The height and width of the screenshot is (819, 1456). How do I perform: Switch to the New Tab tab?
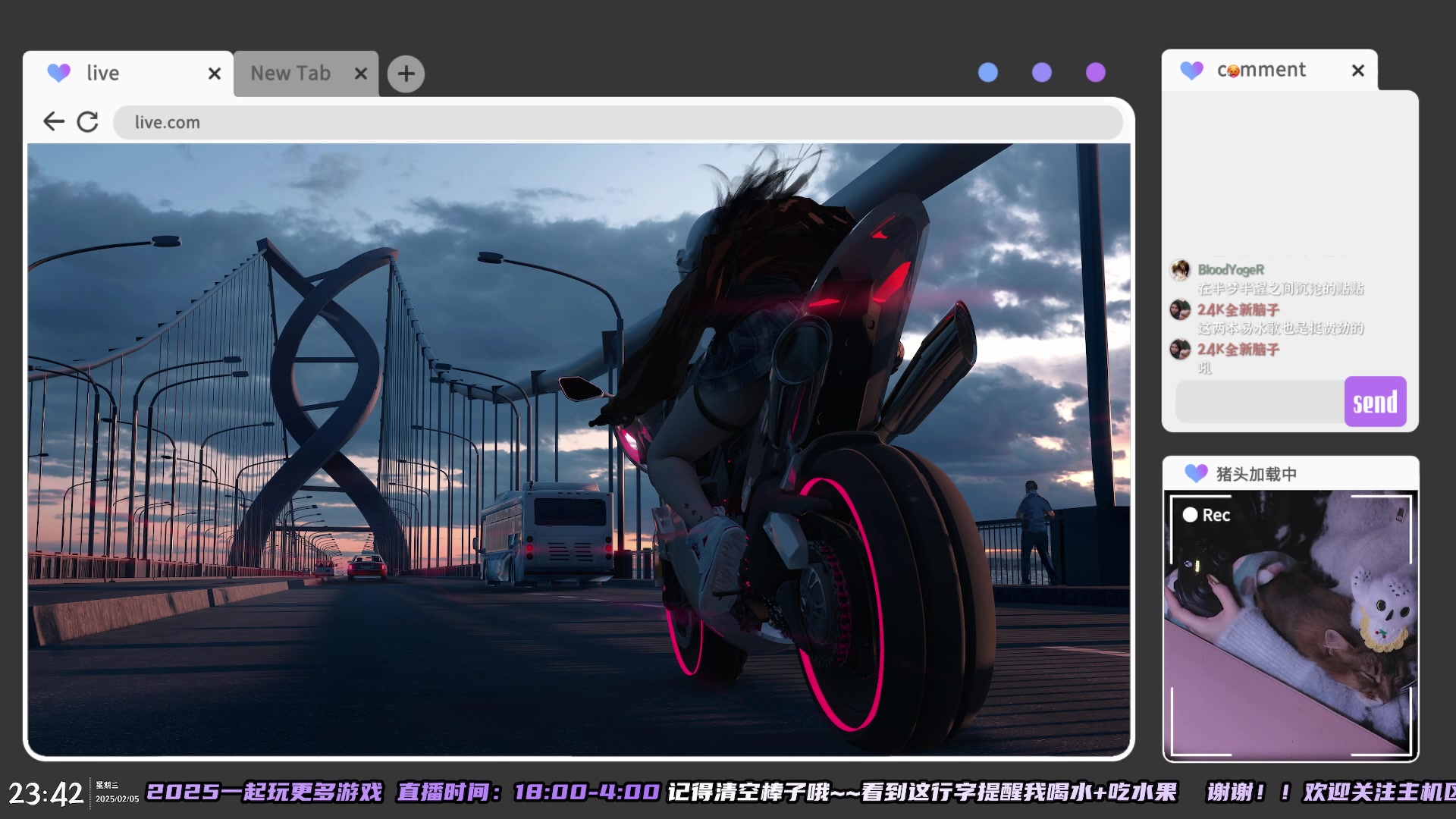306,74
